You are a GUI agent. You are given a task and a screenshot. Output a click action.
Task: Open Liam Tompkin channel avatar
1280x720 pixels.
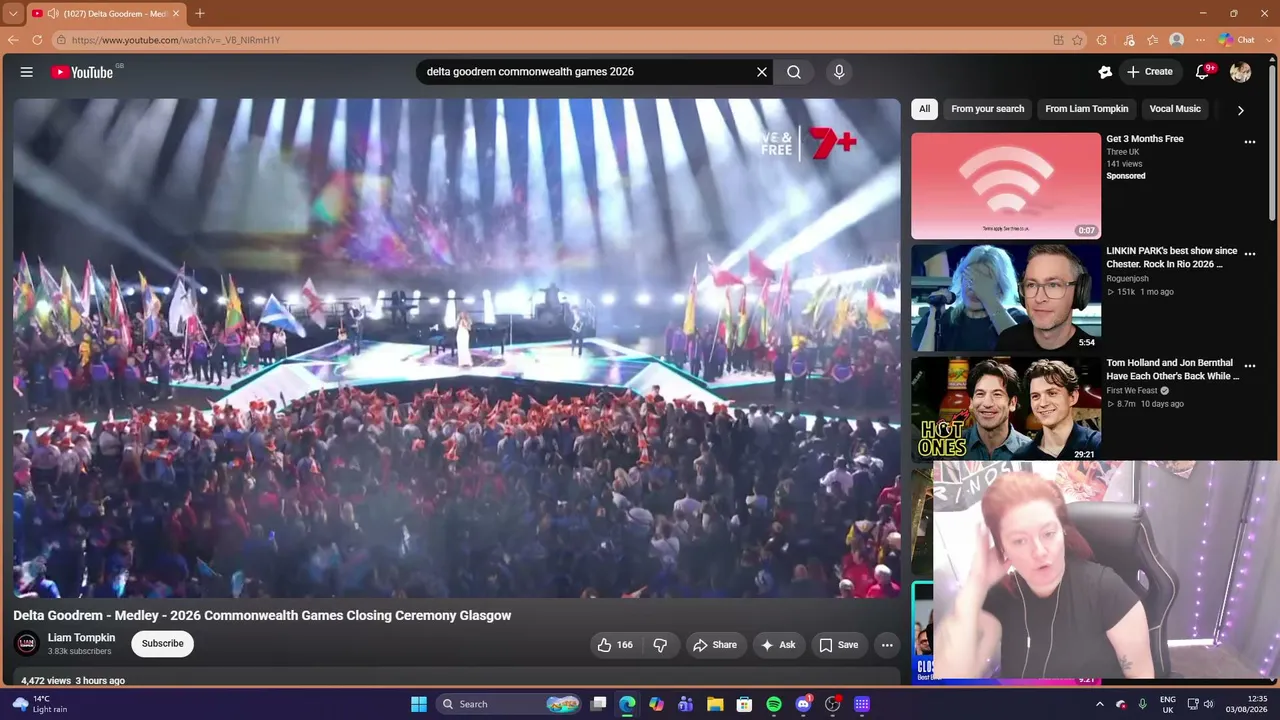(x=27, y=643)
